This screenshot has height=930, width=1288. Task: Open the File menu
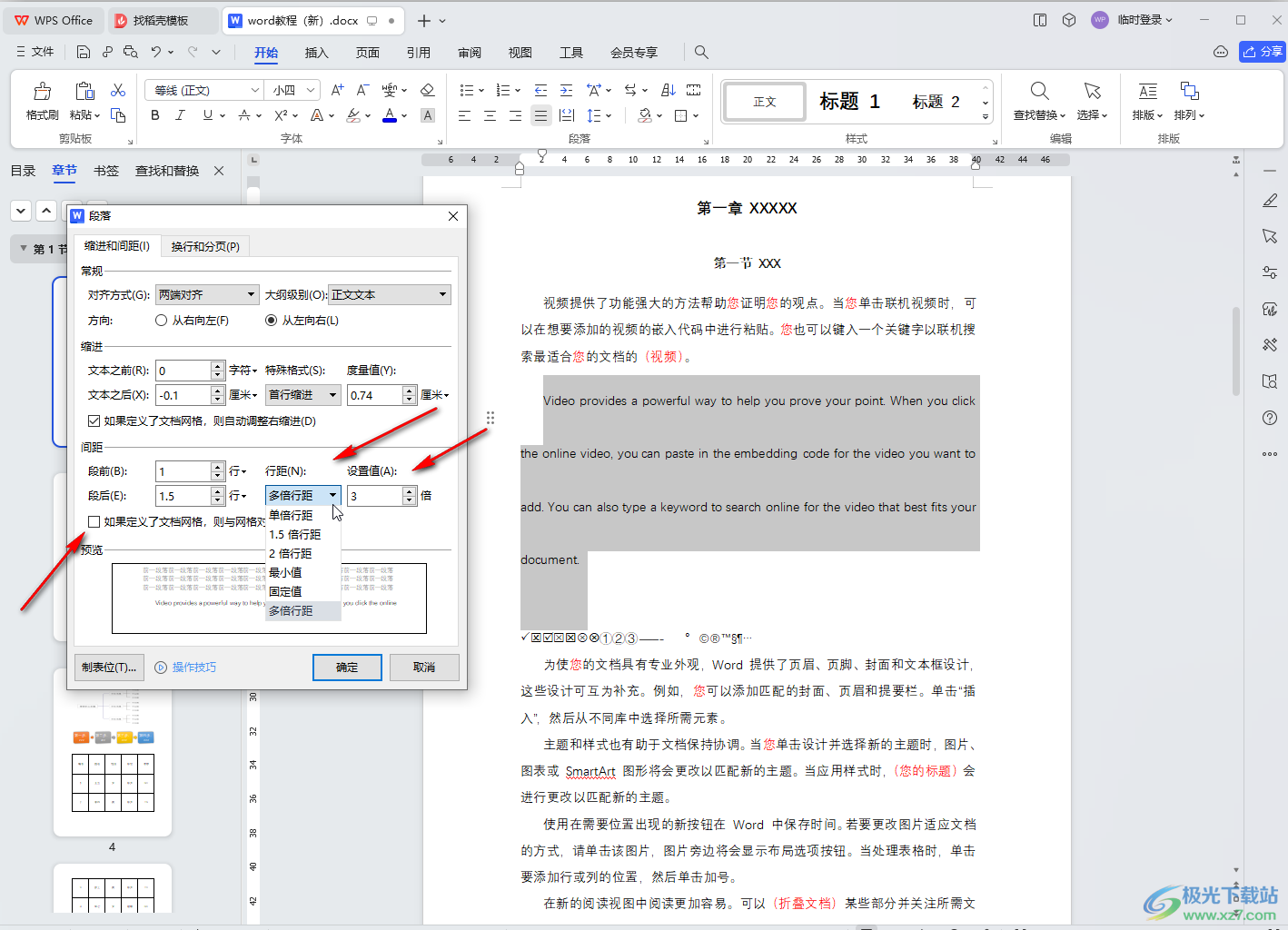[35, 52]
